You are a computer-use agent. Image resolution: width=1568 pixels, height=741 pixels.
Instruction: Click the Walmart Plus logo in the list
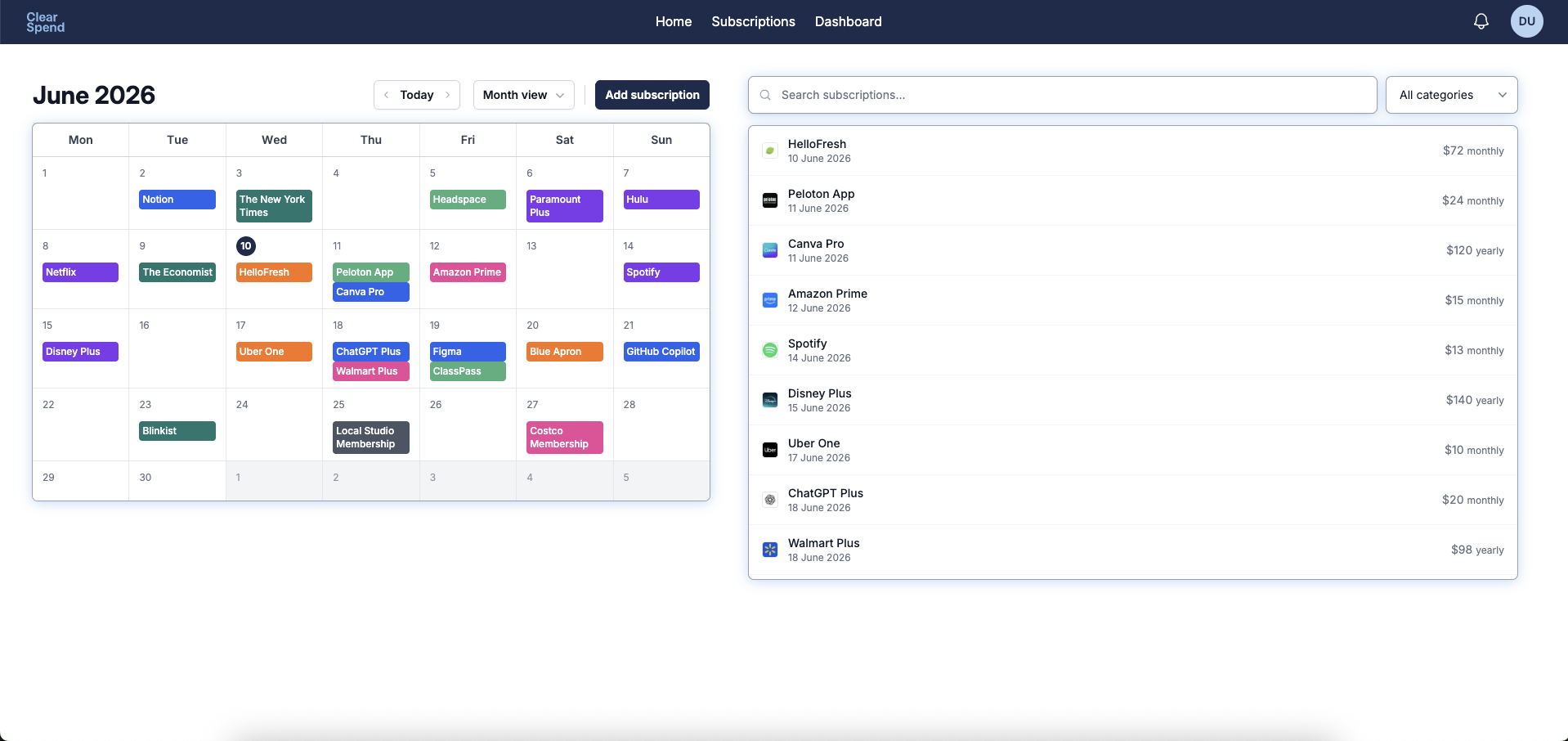point(769,550)
